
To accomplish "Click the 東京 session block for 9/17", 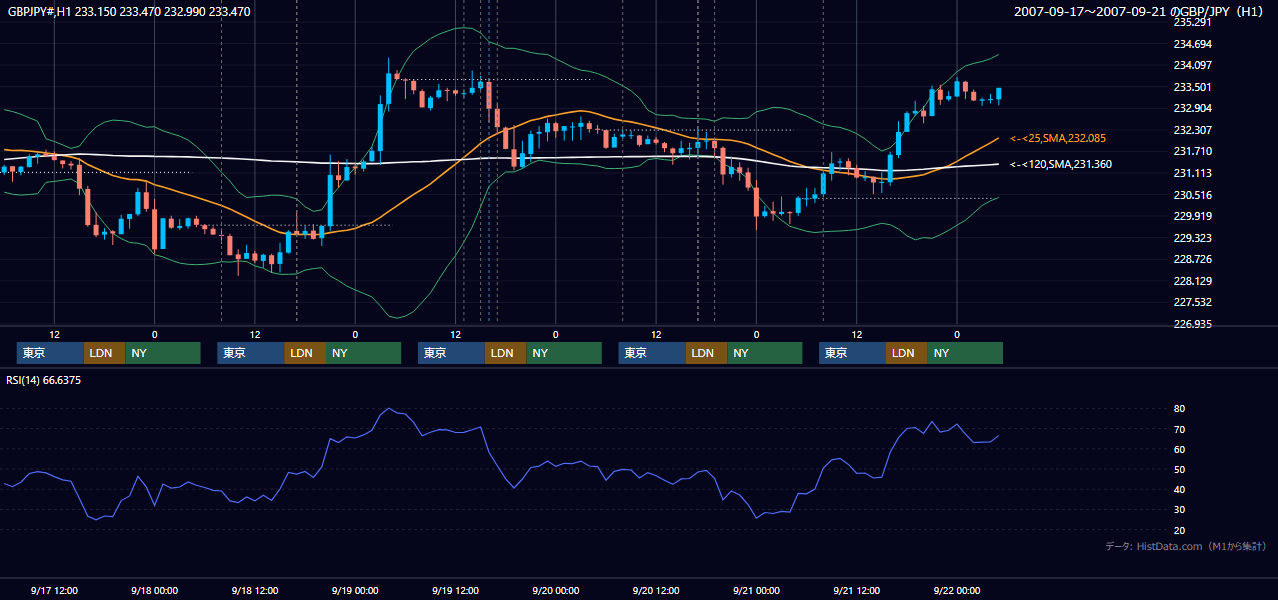I will click(x=50, y=353).
